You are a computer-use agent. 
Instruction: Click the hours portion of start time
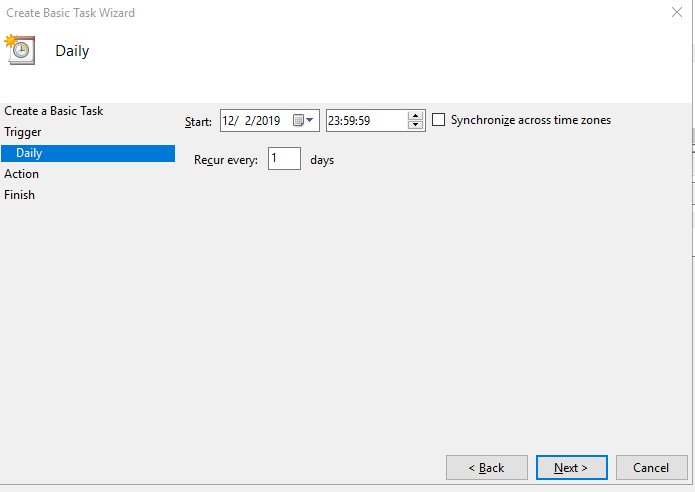click(336, 121)
